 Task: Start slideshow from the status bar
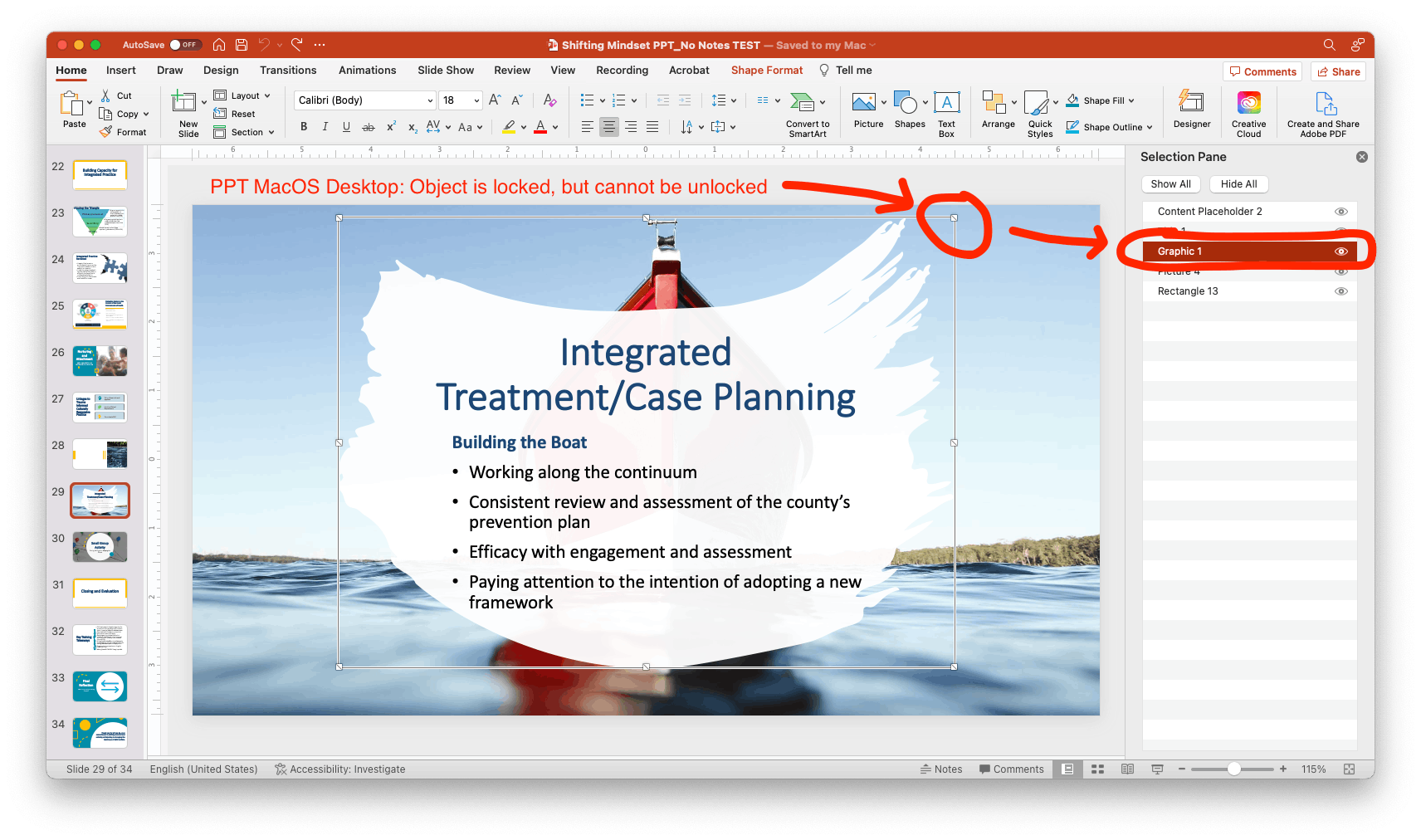pyautogui.click(x=1157, y=769)
